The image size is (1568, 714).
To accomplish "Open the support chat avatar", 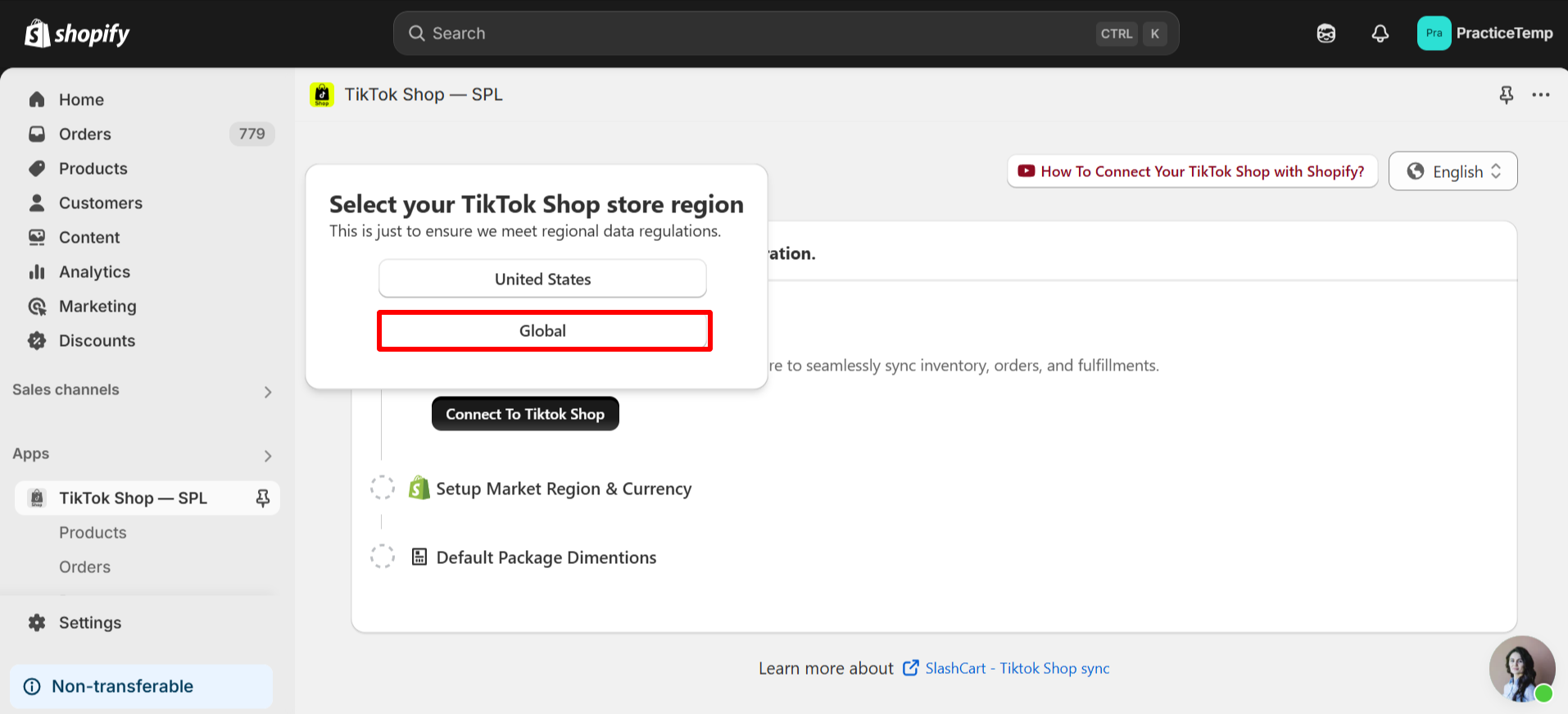I will click(x=1521, y=669).
